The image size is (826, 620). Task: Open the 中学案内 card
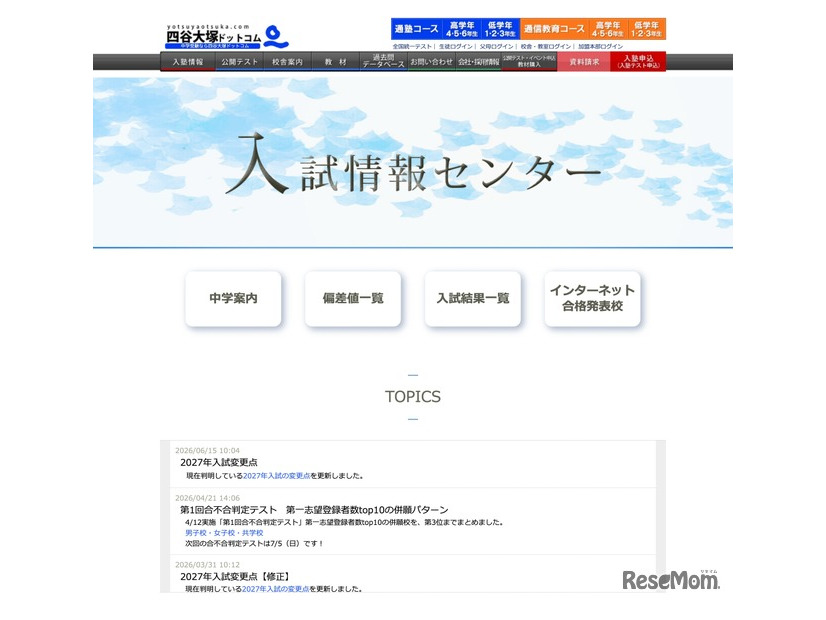point(233,299)
